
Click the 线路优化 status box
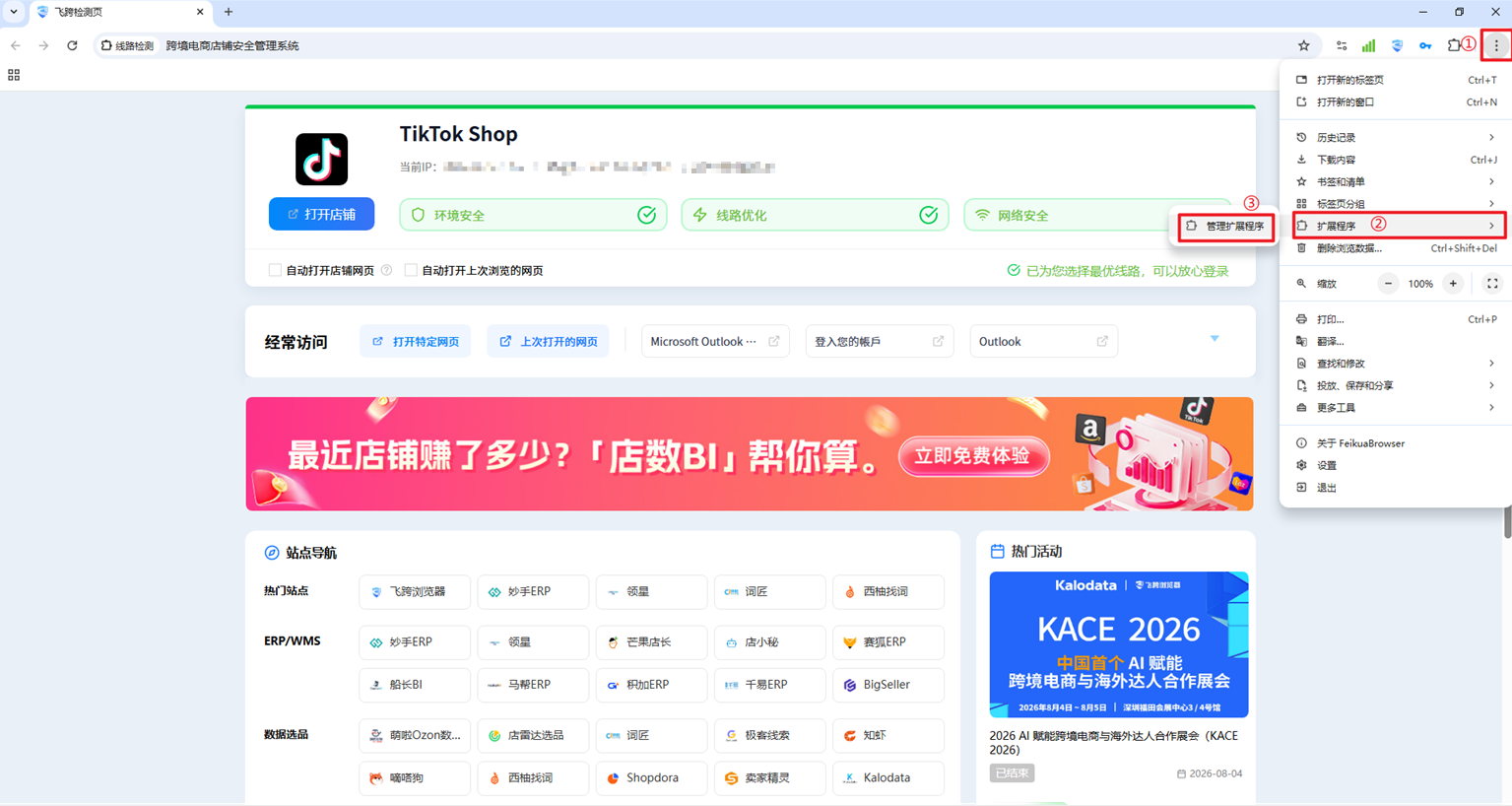point(815,215)
